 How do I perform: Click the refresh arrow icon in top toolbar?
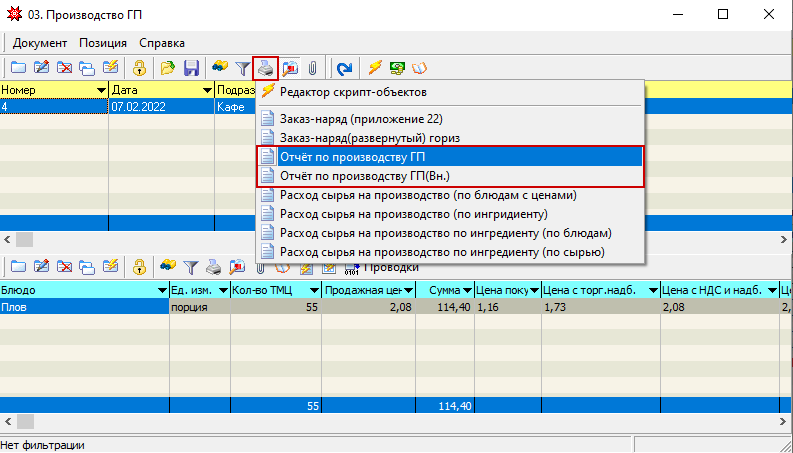pyautogui.click(x=344, y=68)
